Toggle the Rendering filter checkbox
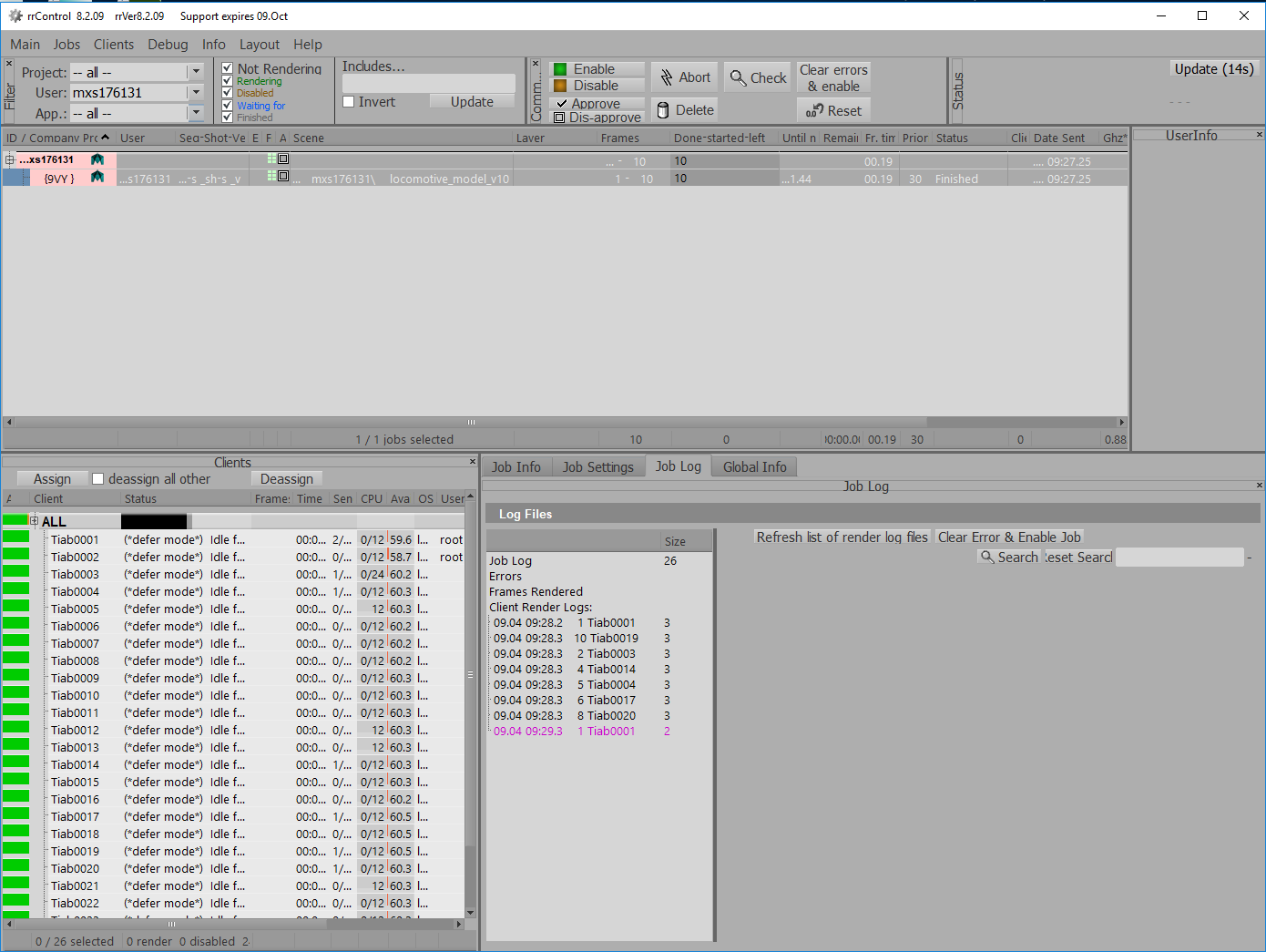1266x952 pixels. [228, 81]
